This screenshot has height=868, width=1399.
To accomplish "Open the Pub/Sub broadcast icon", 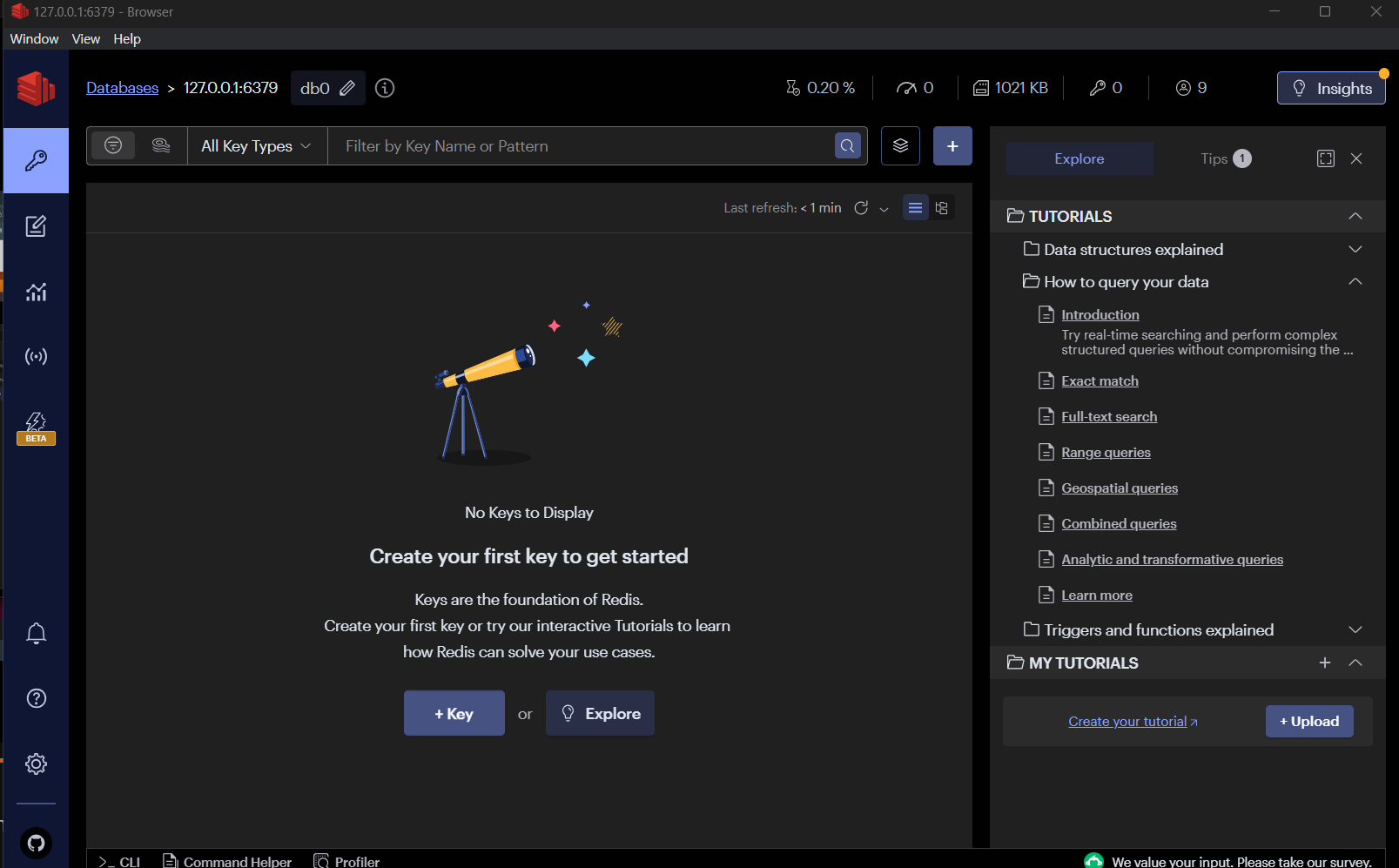I will click(36, 356).
